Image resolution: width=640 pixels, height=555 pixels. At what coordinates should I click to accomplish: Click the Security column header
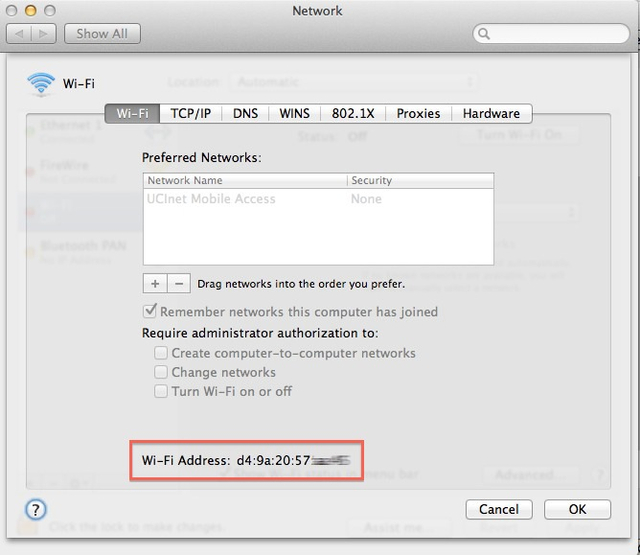coord(420,180)
